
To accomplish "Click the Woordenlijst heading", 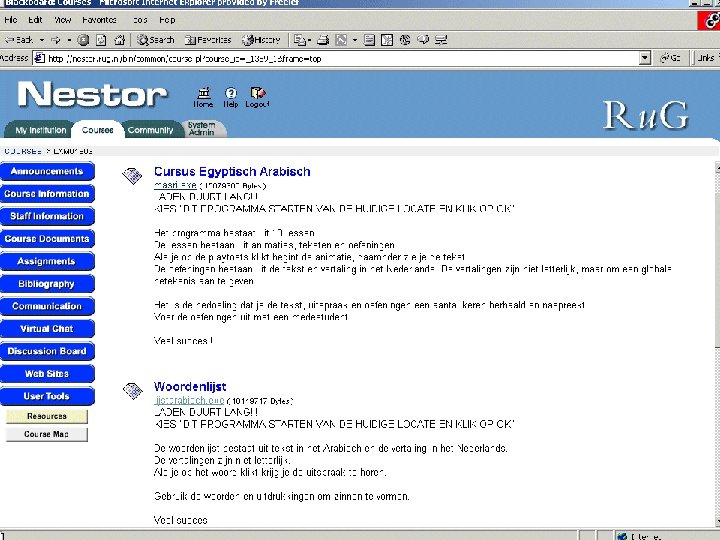I will [x=190, y=387].
